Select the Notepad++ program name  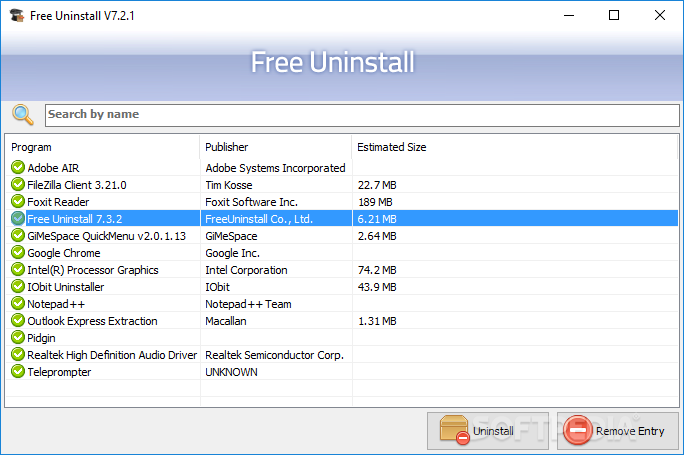(x=56, y=304)
